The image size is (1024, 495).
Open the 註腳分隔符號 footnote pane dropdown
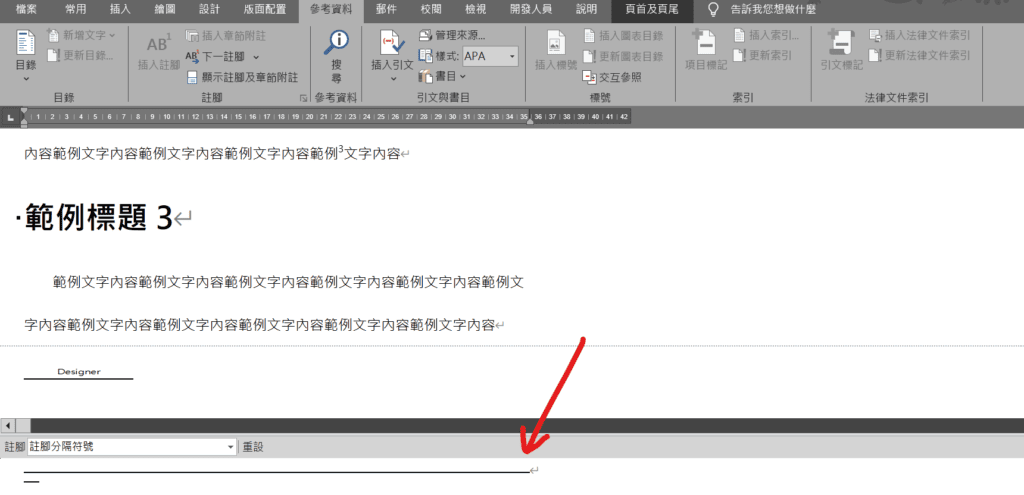click(231, 447)
